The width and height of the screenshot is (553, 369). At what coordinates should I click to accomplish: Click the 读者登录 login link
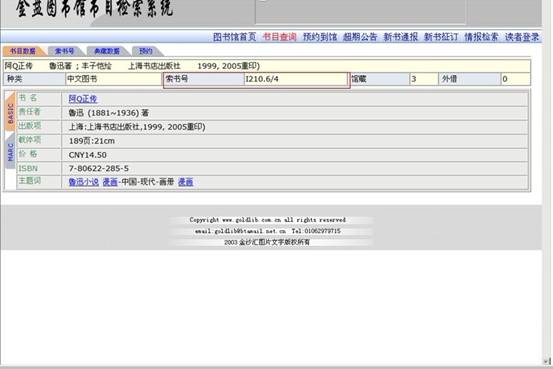point(522,37)
